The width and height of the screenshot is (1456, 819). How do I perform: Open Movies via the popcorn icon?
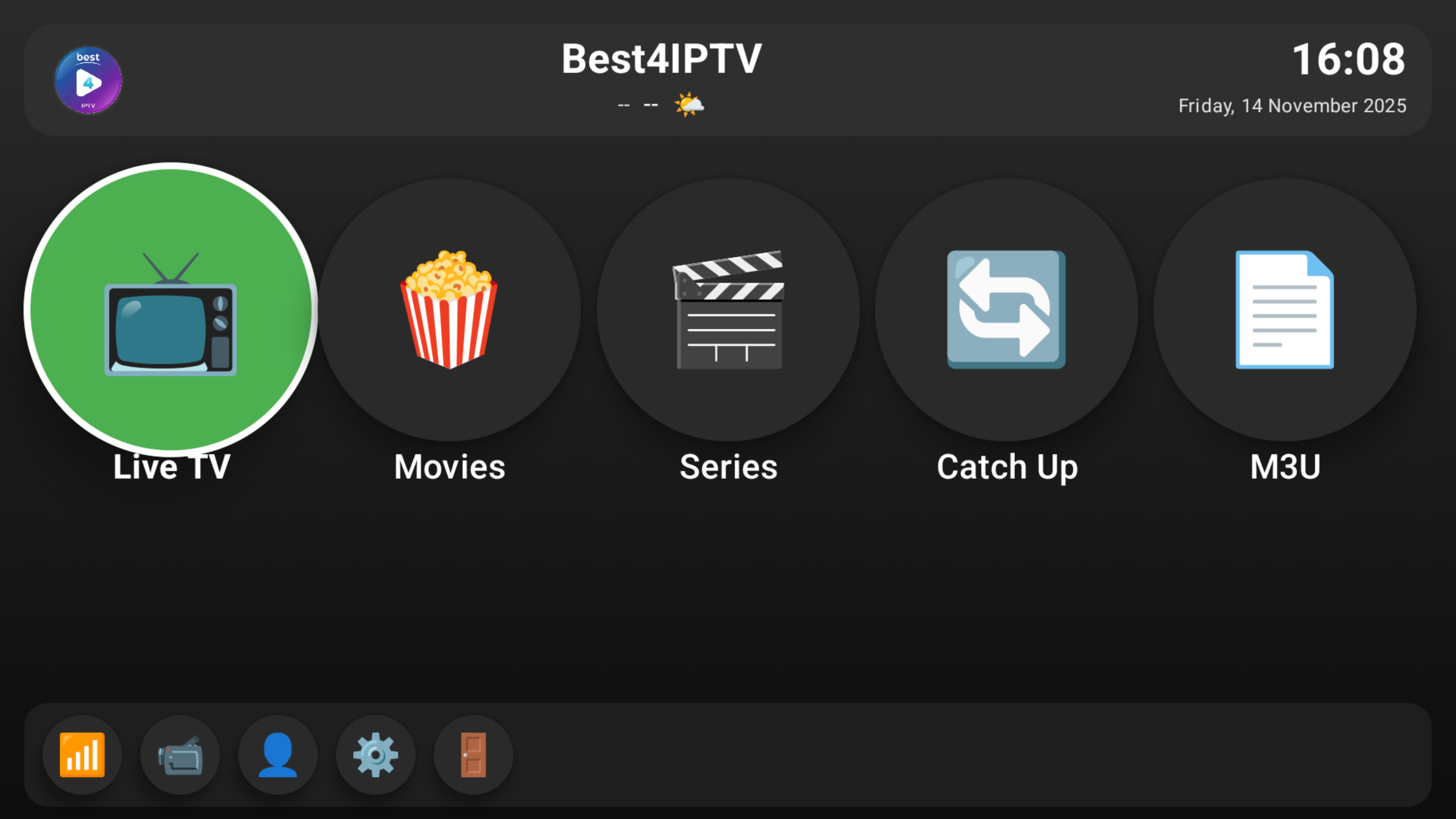tap(449, 309)
